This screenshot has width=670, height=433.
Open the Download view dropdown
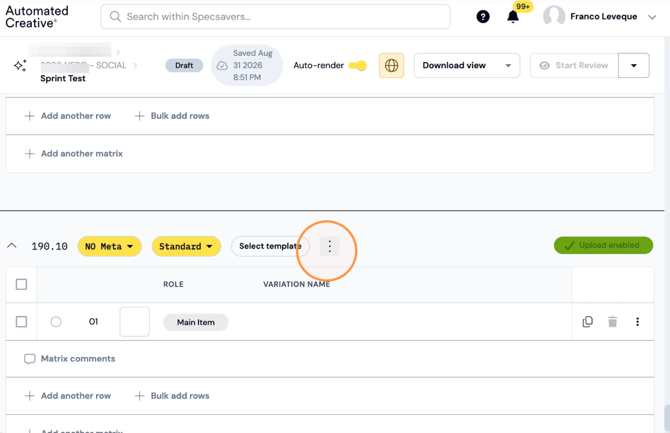click(467, 65)
